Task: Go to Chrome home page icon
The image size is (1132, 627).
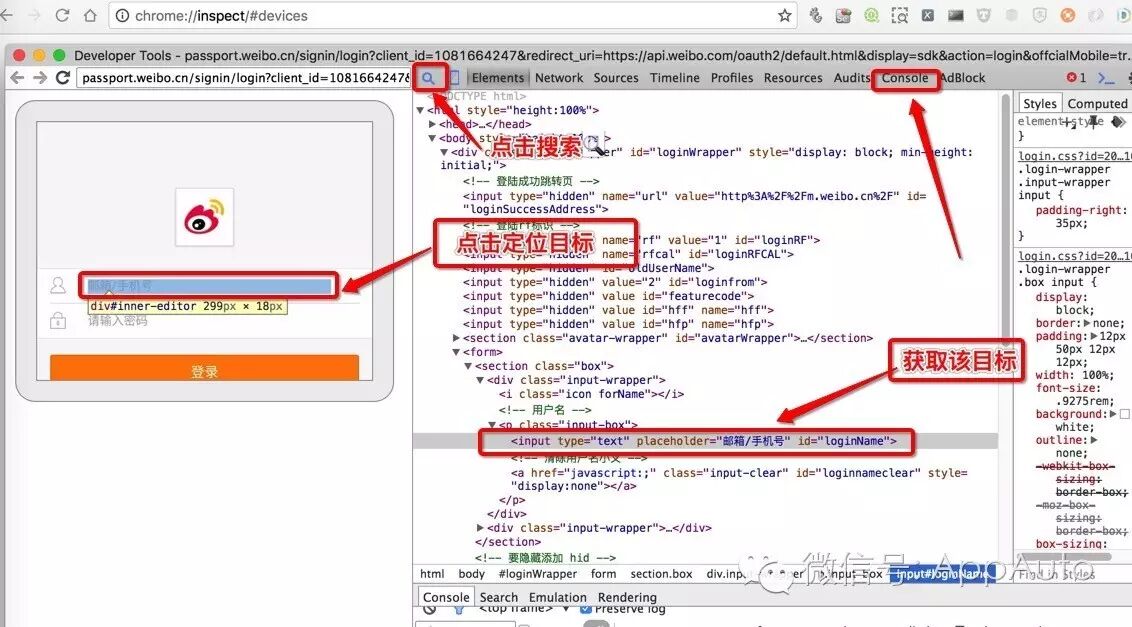Action: [90, 15]
